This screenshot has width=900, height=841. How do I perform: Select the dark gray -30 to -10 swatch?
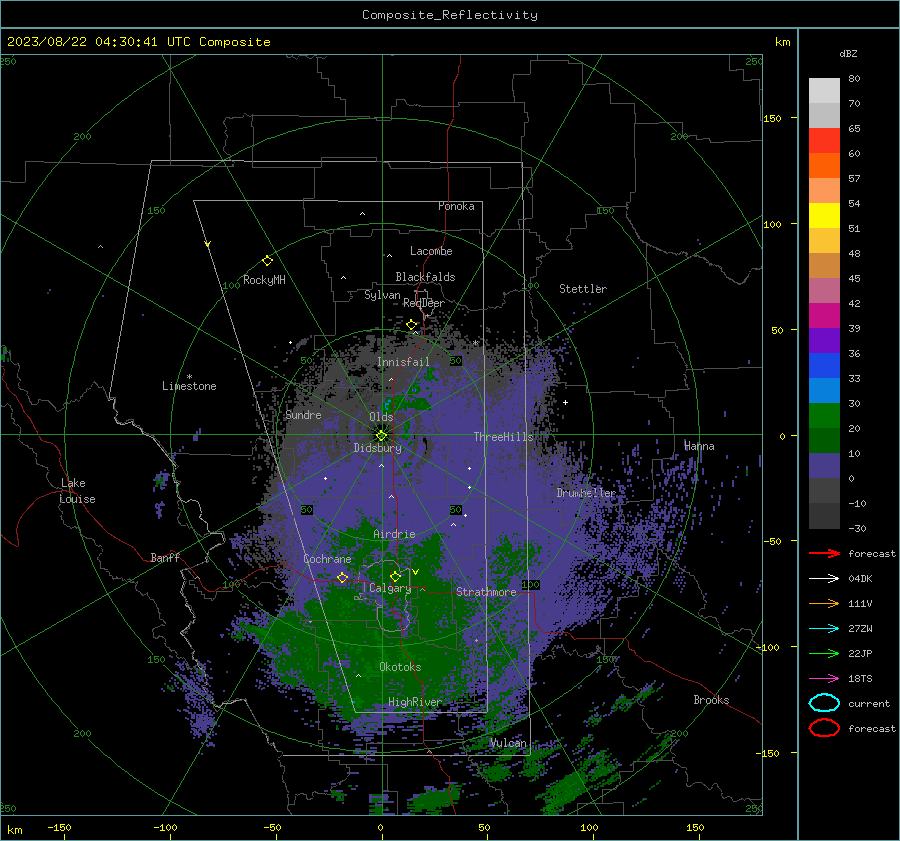824,515
